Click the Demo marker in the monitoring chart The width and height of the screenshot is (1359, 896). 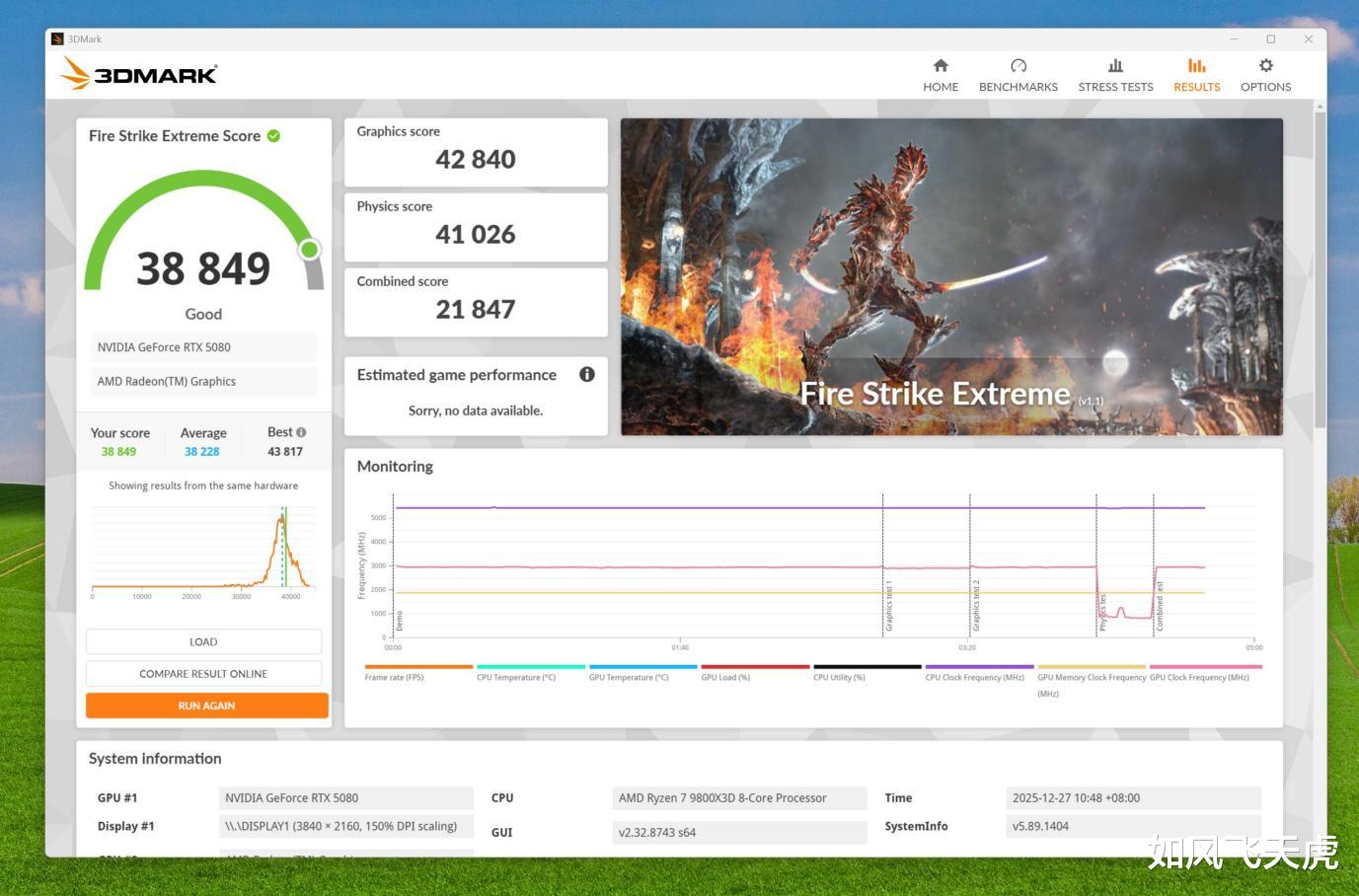click(400, 622)
